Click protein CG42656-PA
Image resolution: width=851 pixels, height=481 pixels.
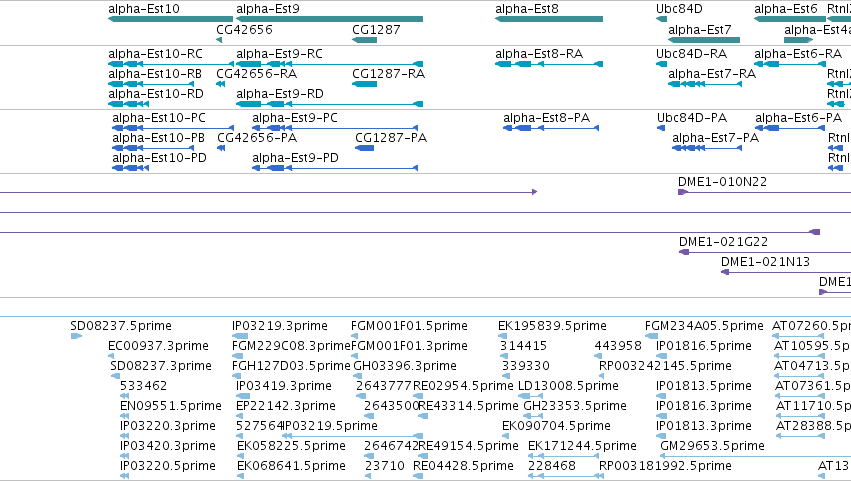click(221, 148)
